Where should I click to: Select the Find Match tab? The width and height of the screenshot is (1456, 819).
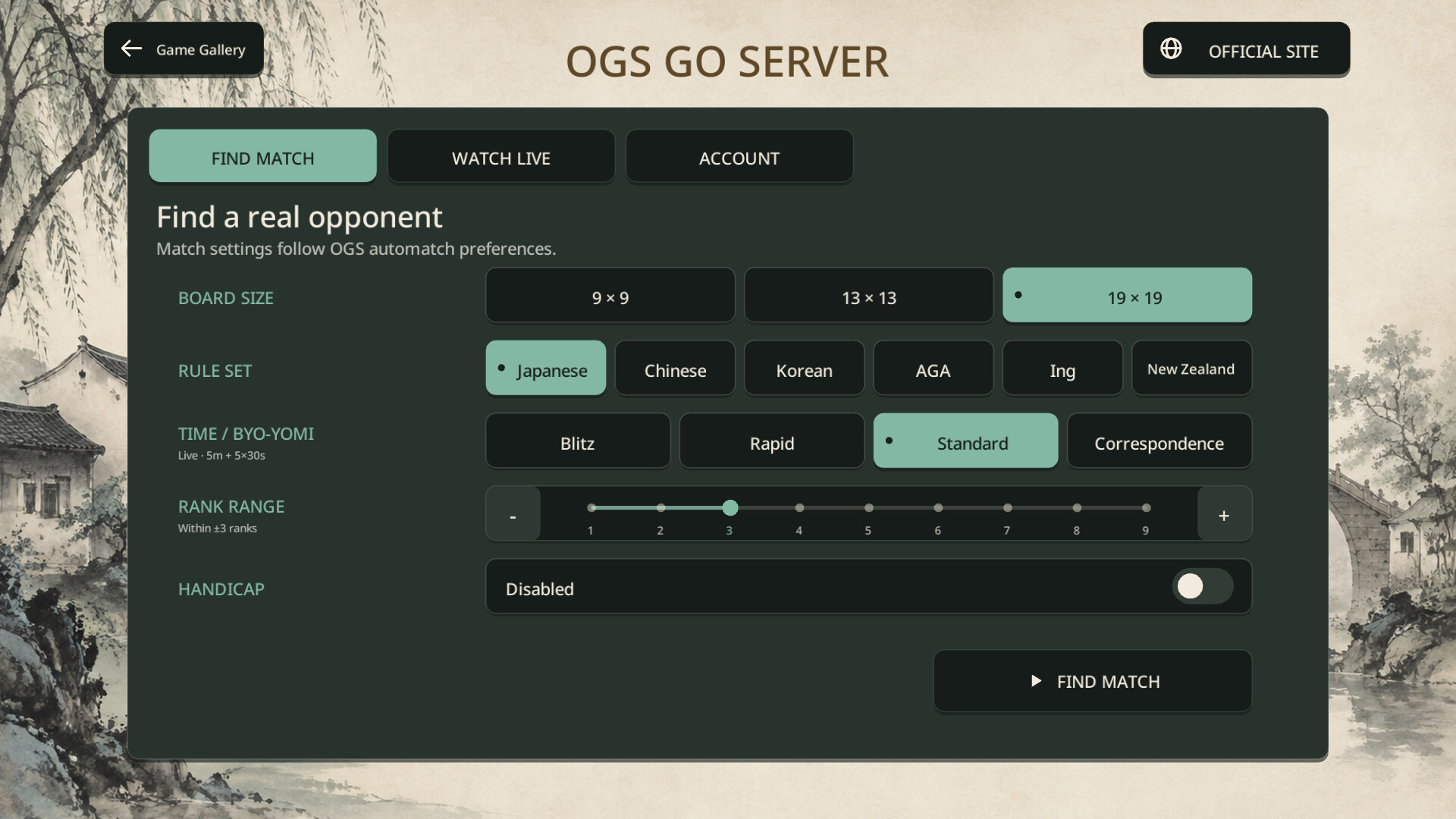[262, 157]
